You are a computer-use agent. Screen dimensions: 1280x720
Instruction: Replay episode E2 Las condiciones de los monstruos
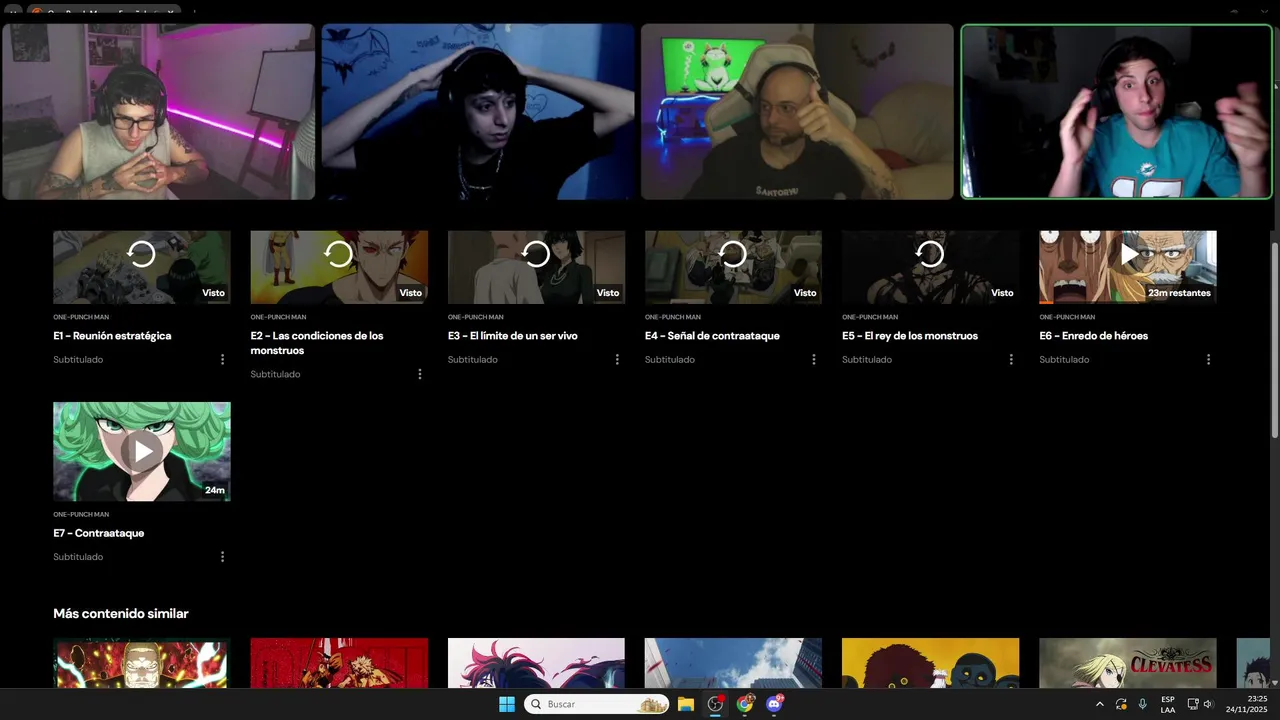[339, 254]
